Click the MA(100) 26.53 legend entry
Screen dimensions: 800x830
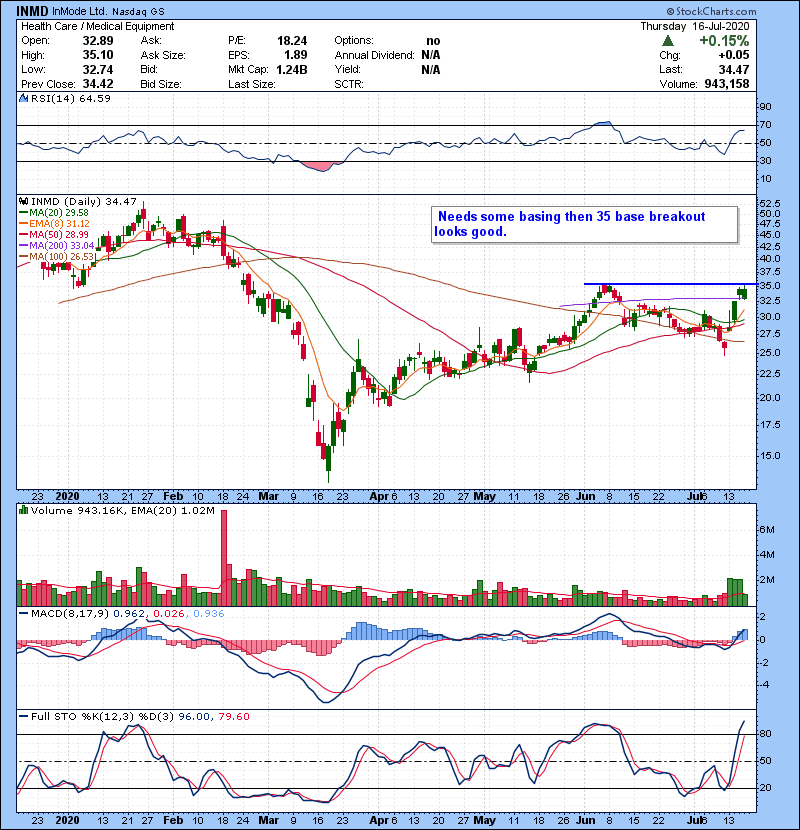click(x=57, y=257)
